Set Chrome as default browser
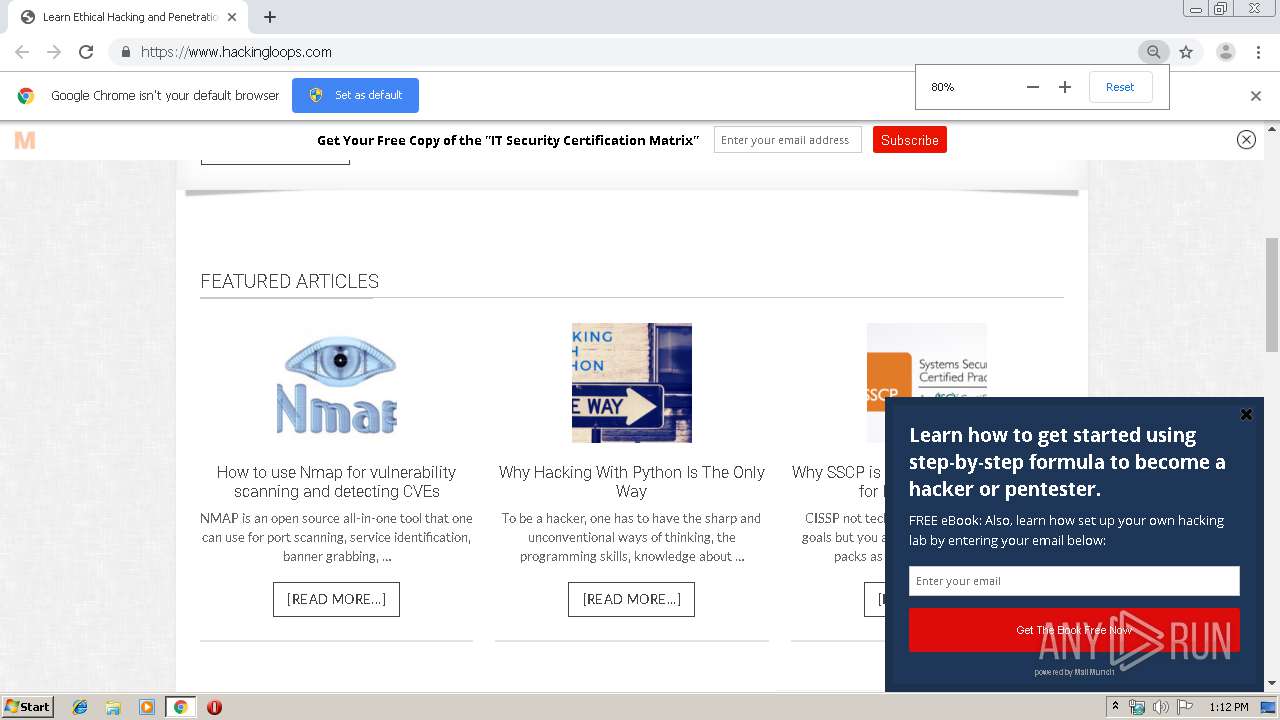The image size is (1280, 720). point(355,95)
